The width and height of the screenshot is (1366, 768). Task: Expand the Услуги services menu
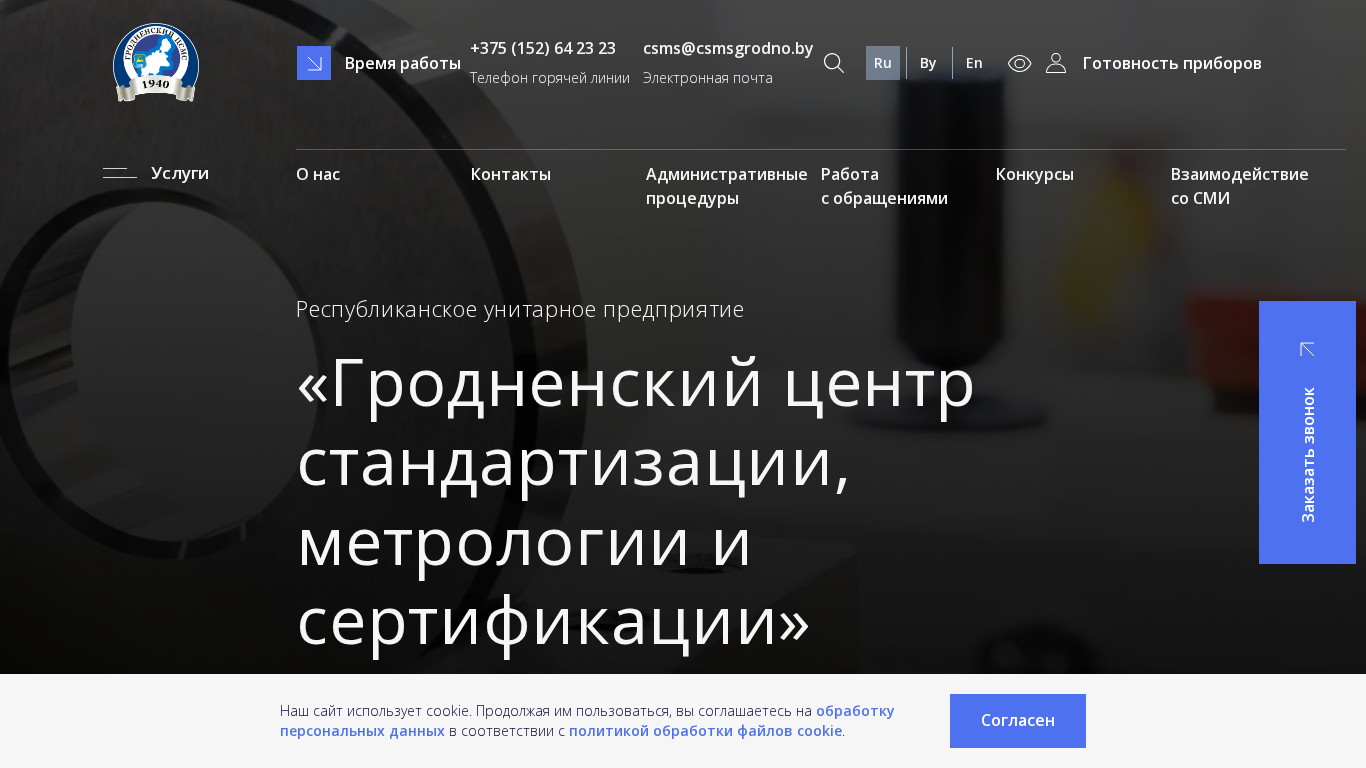click(180, 173)
